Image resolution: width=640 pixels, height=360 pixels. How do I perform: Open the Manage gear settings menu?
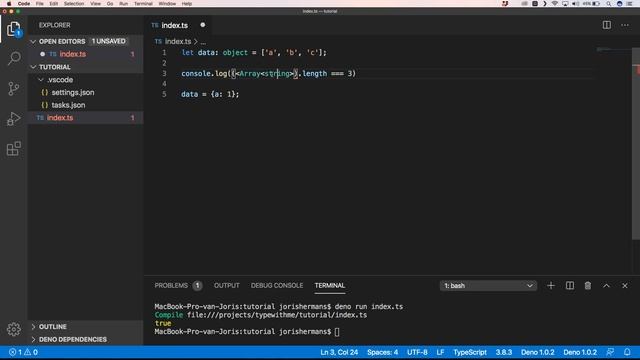(x=13, y=329)
